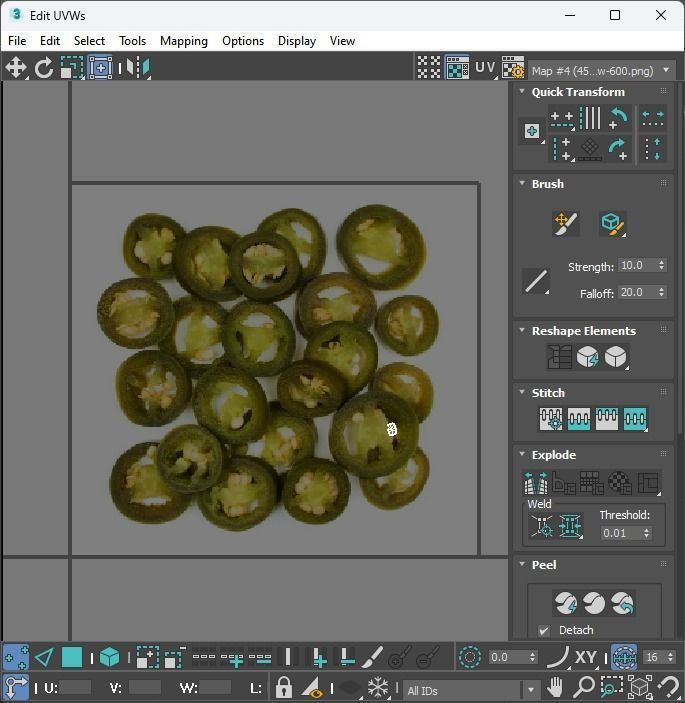This screenshot has width=685, height=703.
Task: Collapse the Quick Transform rollout
Action: [522, 91]
